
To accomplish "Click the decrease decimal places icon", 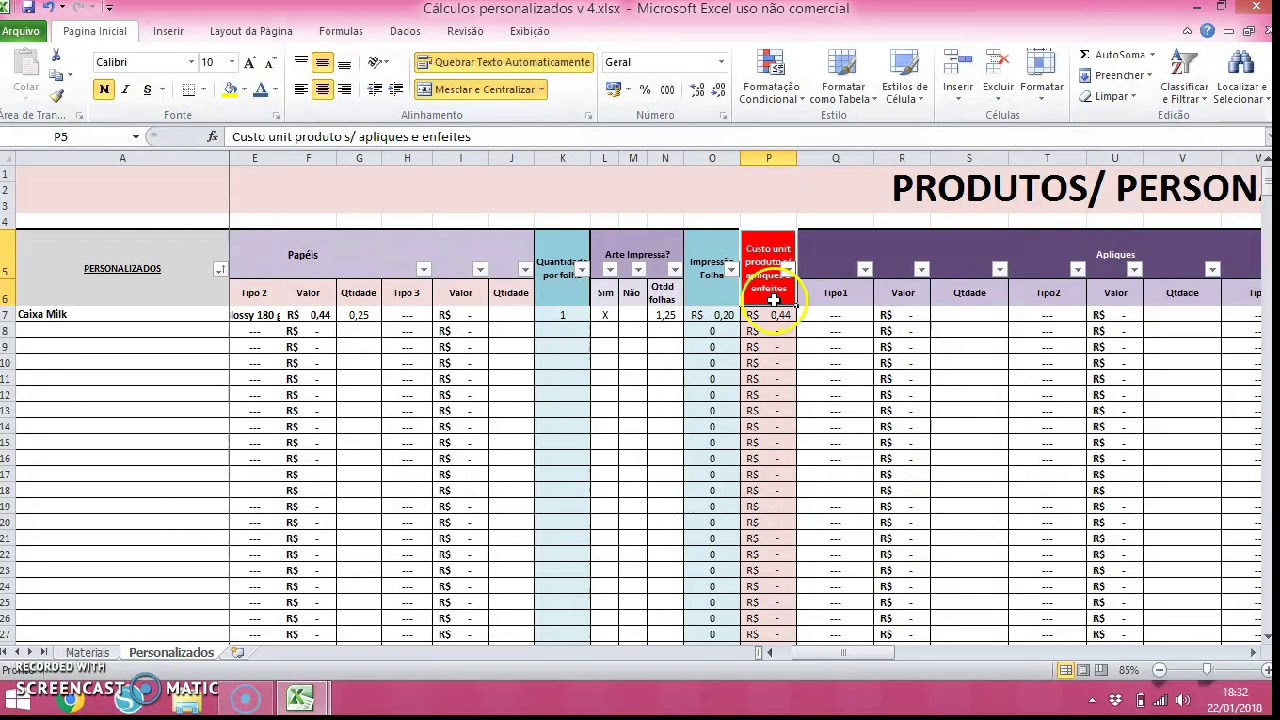I will pos(716,90).
